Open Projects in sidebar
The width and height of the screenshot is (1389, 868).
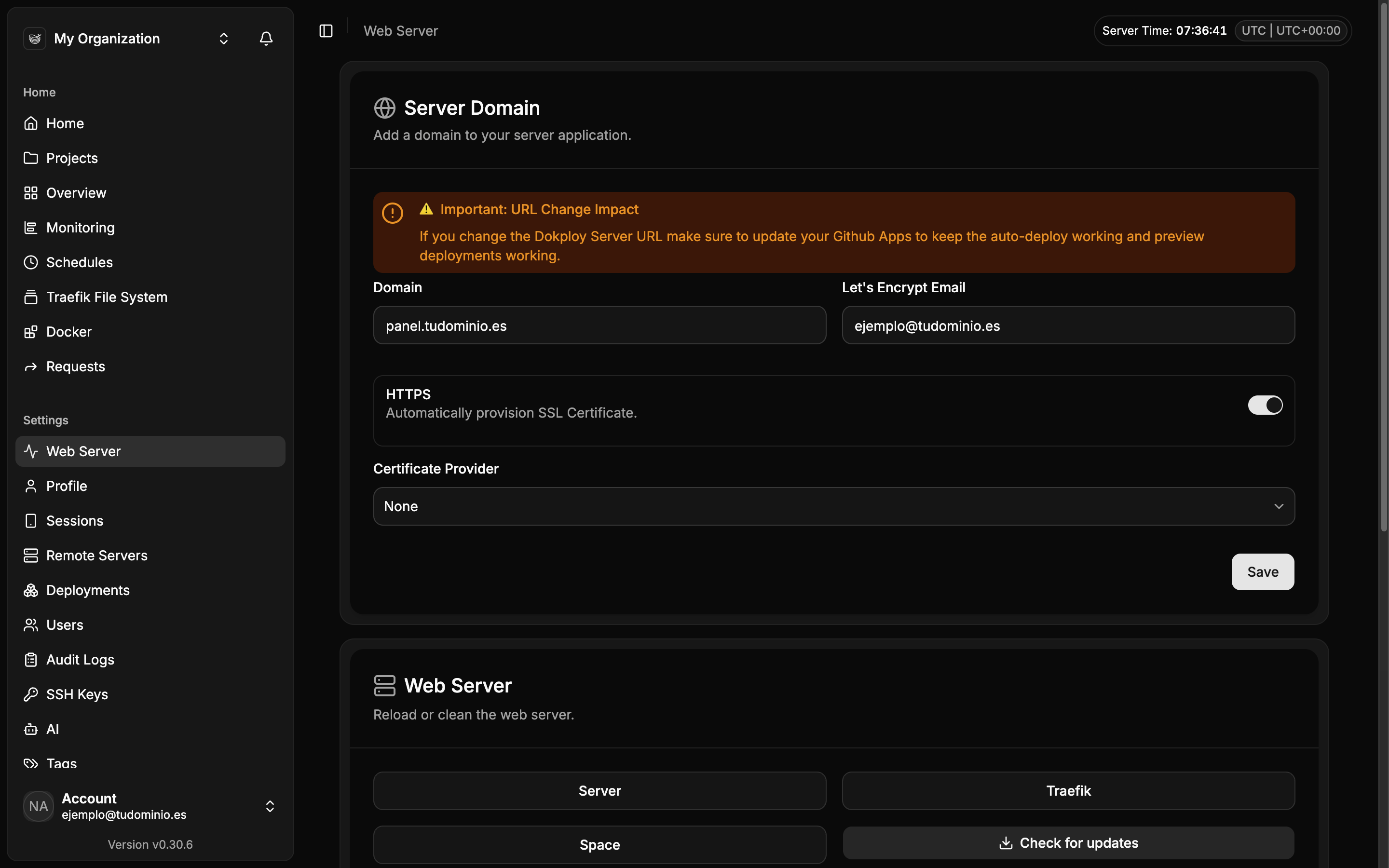point(150,158)
